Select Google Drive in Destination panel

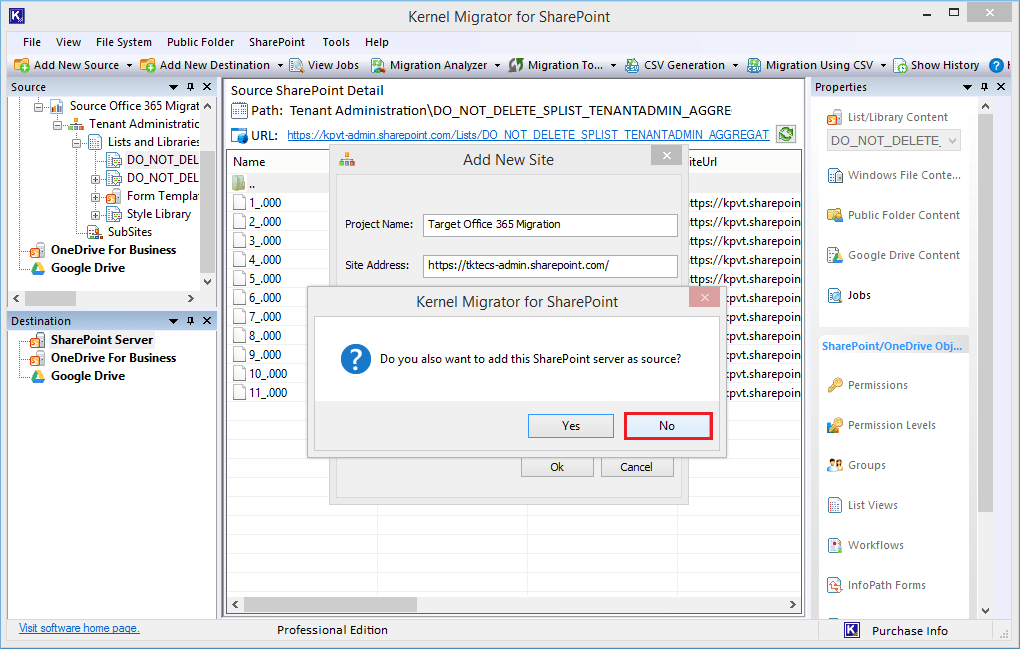tap(88, 376)
